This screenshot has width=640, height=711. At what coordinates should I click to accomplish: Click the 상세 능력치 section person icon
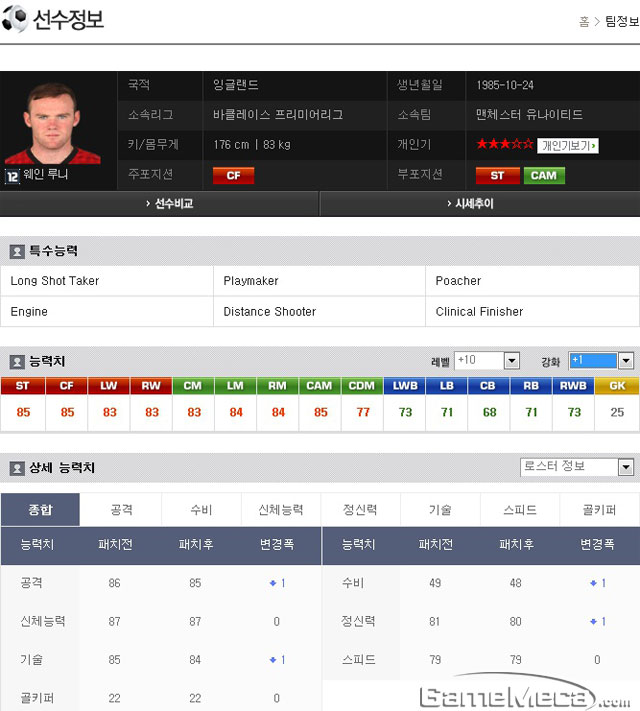click(x=17, y=468)
